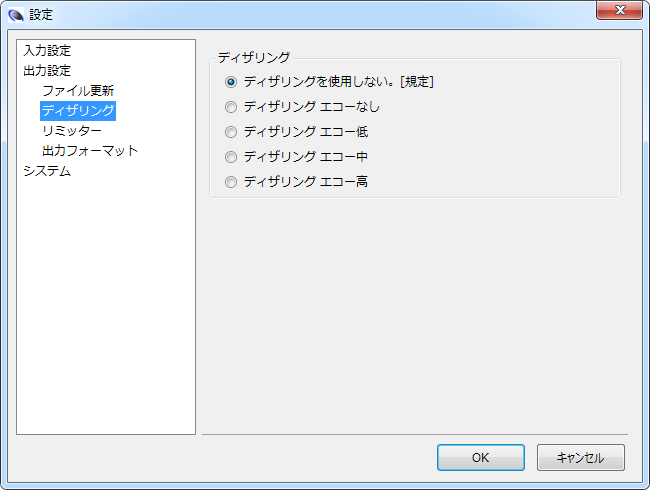This screenshot has height=490, width=650.
Task: Confirm settings with the OK button
Action: pyautogui.click(x=480, y=457)
